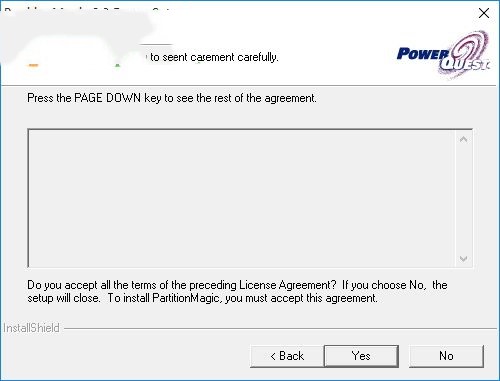
Task: Go back with the < Back button
Action: pos(287,356)
